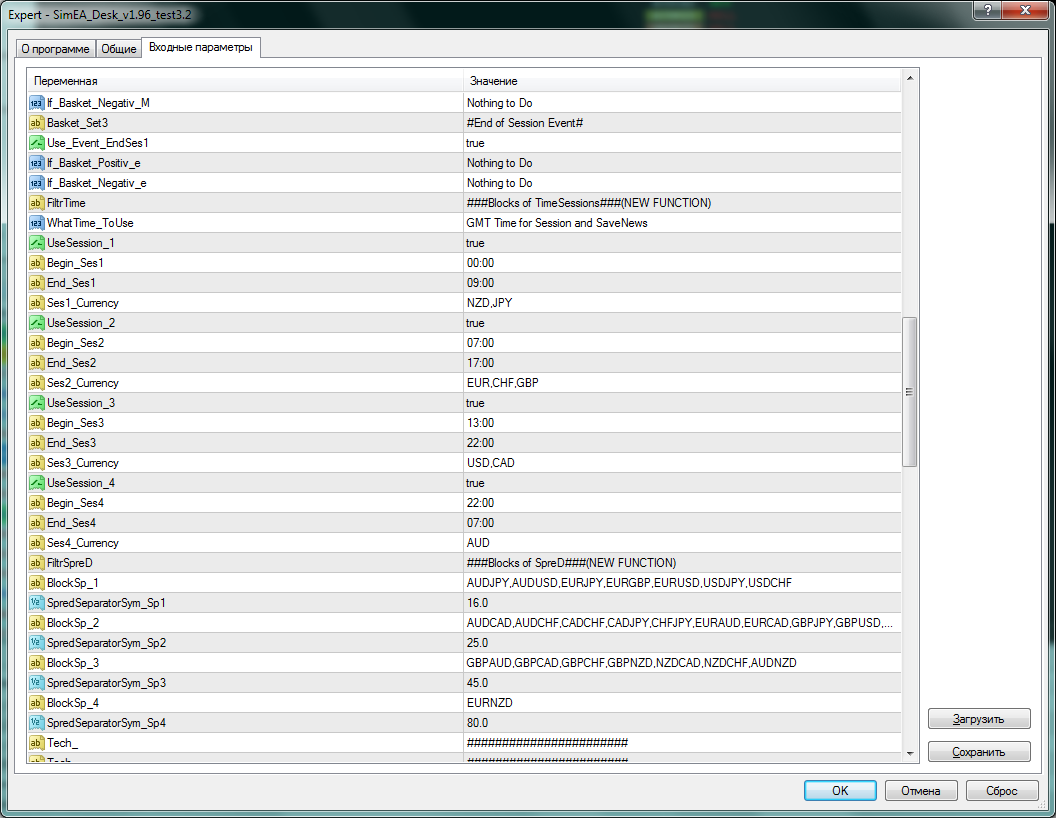Click the string icon next to Ses2_Currency
This screenshot has width=1056, height=818.
tap(36, 383)
